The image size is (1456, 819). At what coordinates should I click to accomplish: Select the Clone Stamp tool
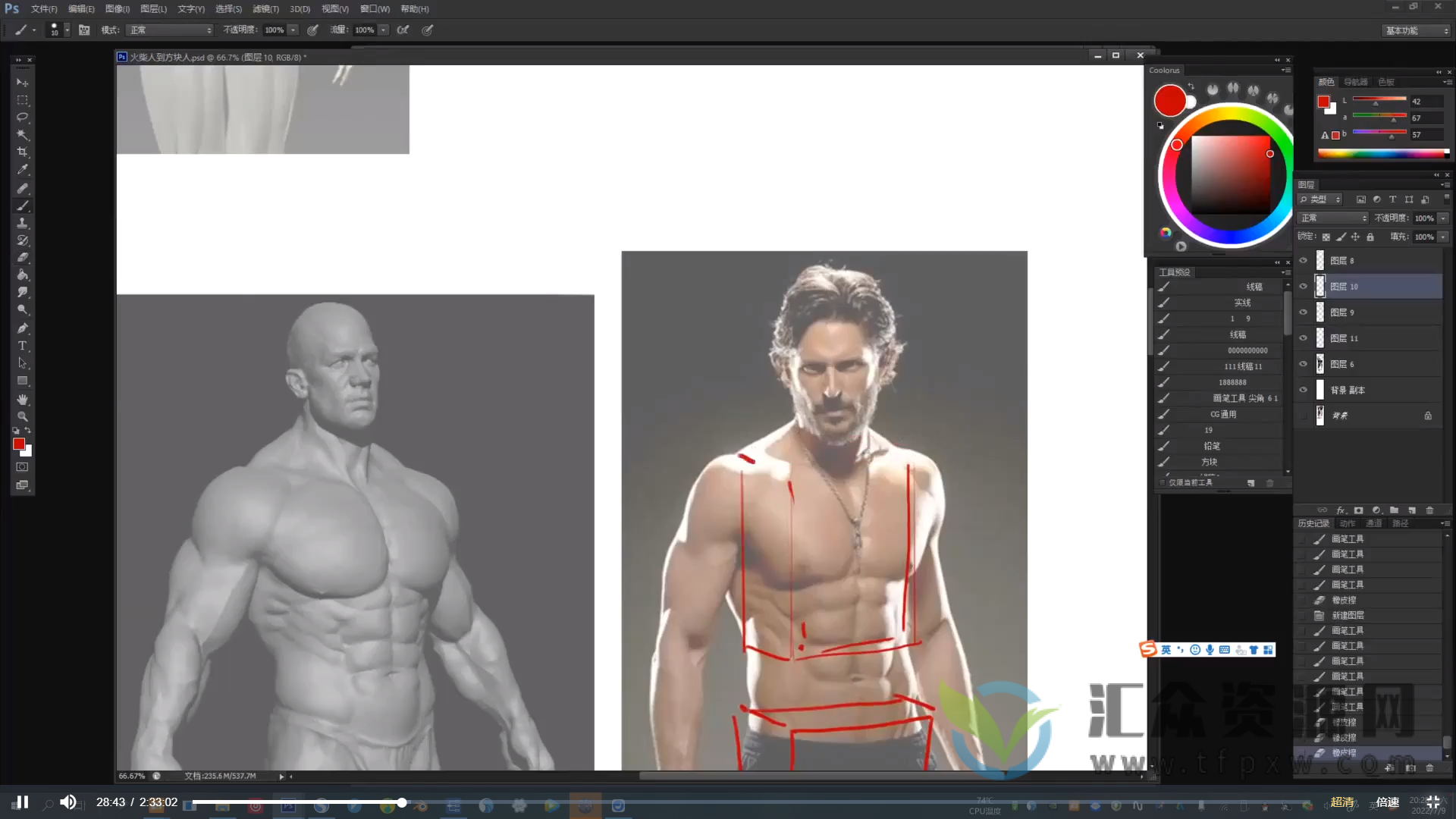[22, 223]
